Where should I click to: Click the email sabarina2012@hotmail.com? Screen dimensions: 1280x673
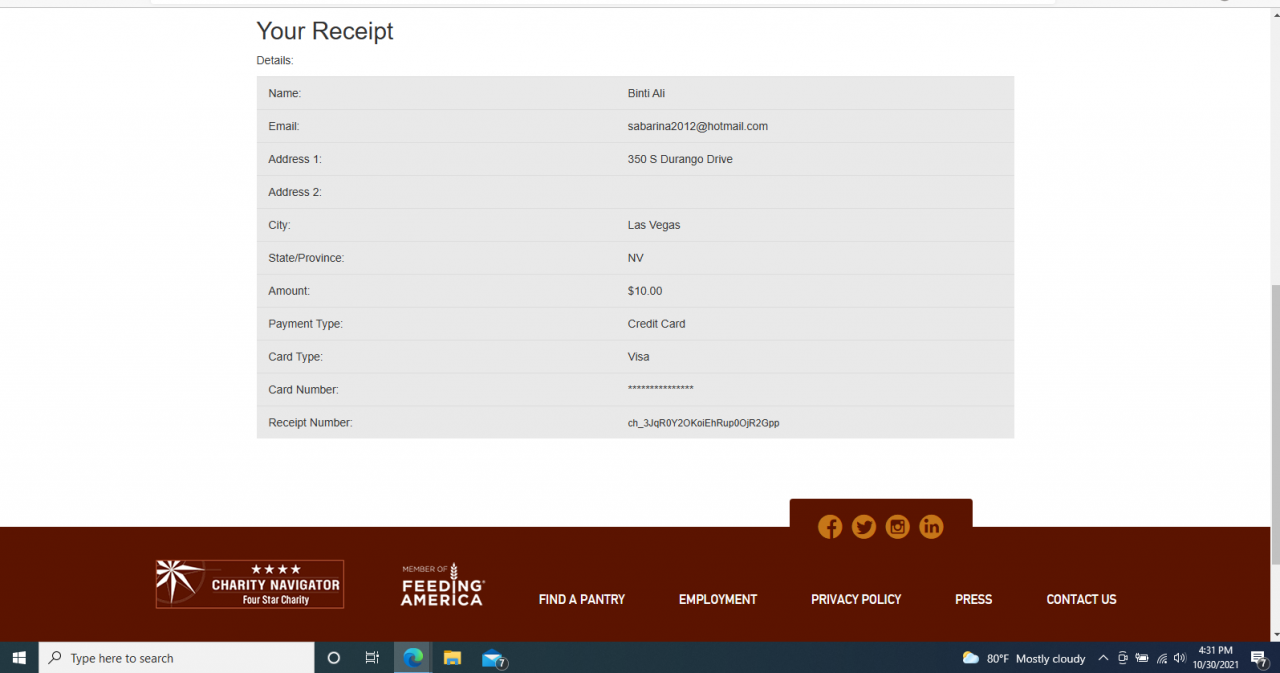(x=698, y=126)
